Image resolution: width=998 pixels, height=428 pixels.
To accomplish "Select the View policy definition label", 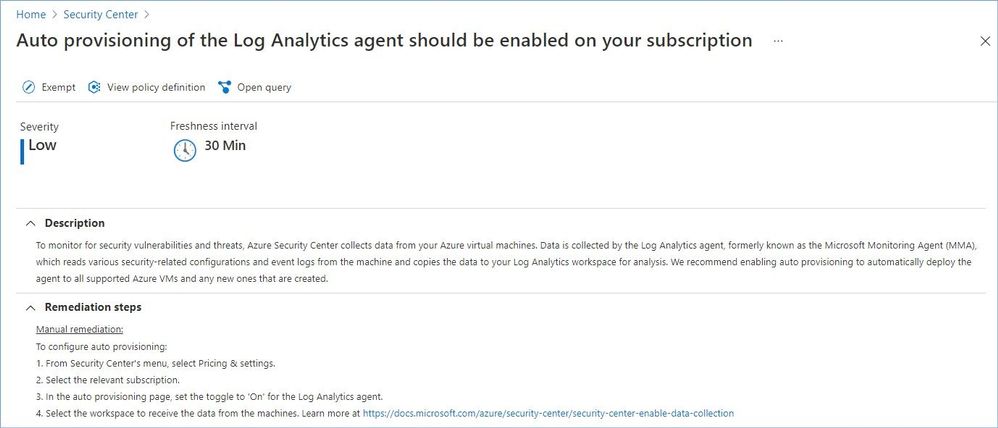I will coord(156,88).
